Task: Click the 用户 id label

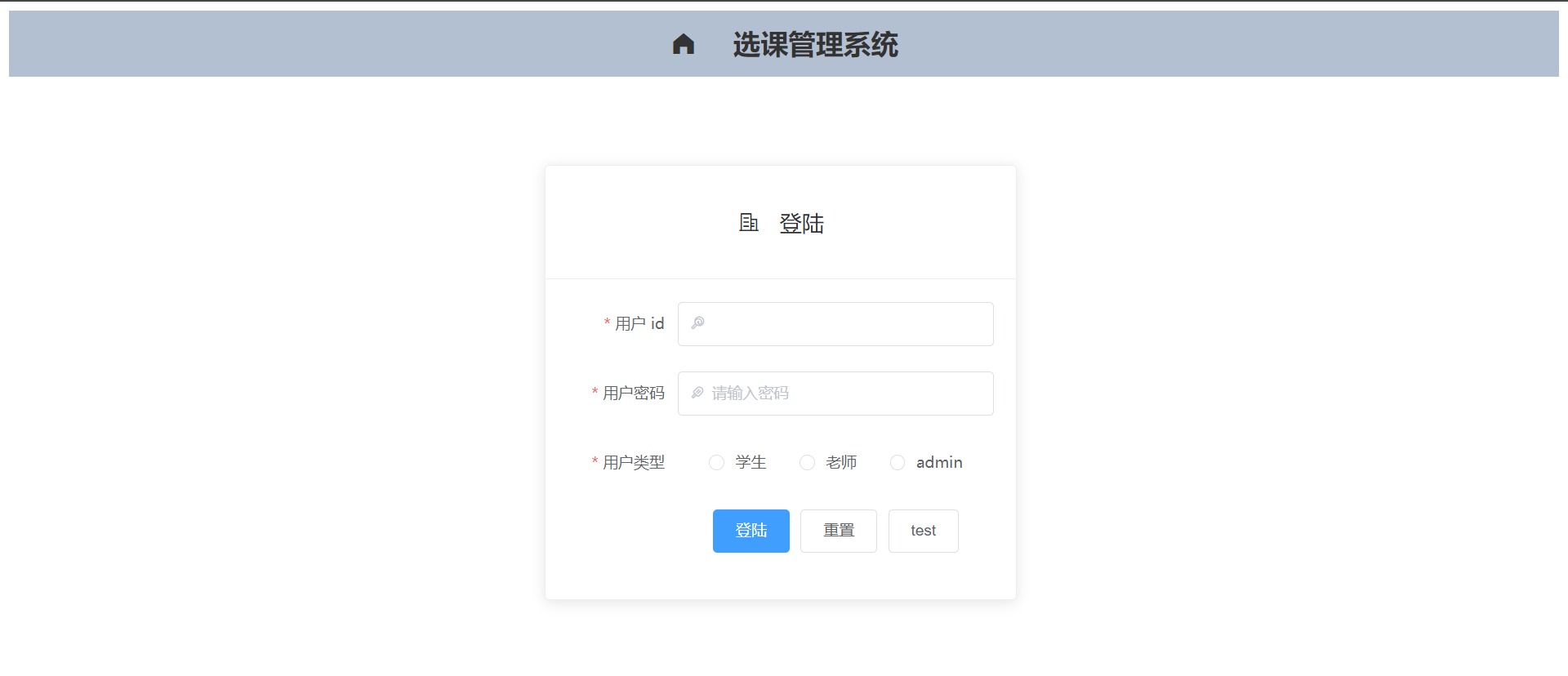Action: 639,324
